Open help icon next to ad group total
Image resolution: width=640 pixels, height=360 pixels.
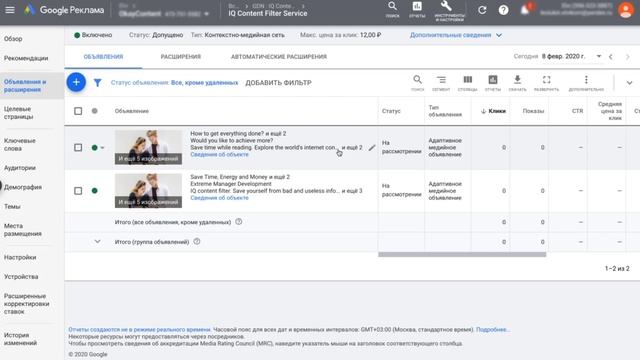tap(197, 241)
